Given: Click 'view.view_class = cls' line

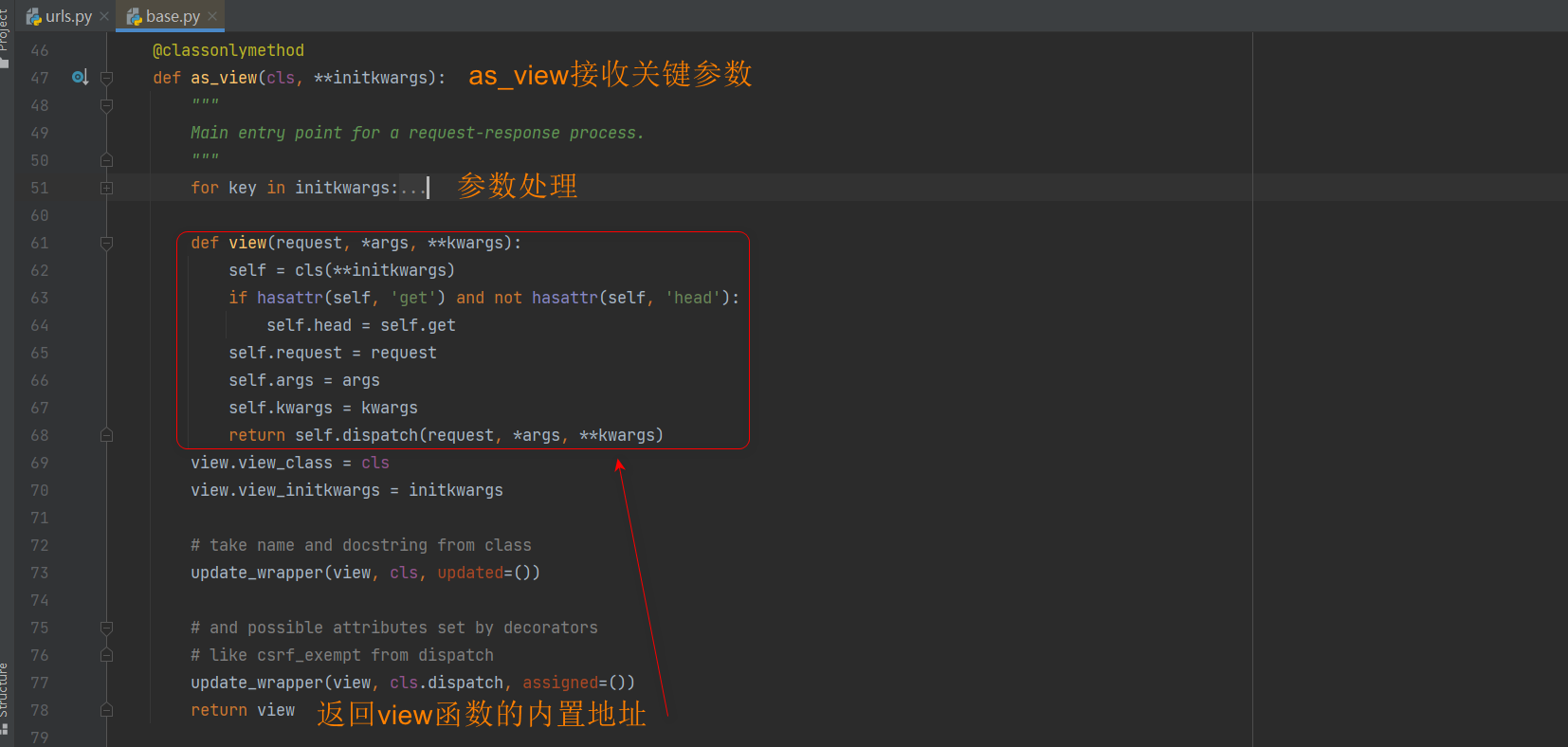Looking at the screenshot, I should coord(290,463).
